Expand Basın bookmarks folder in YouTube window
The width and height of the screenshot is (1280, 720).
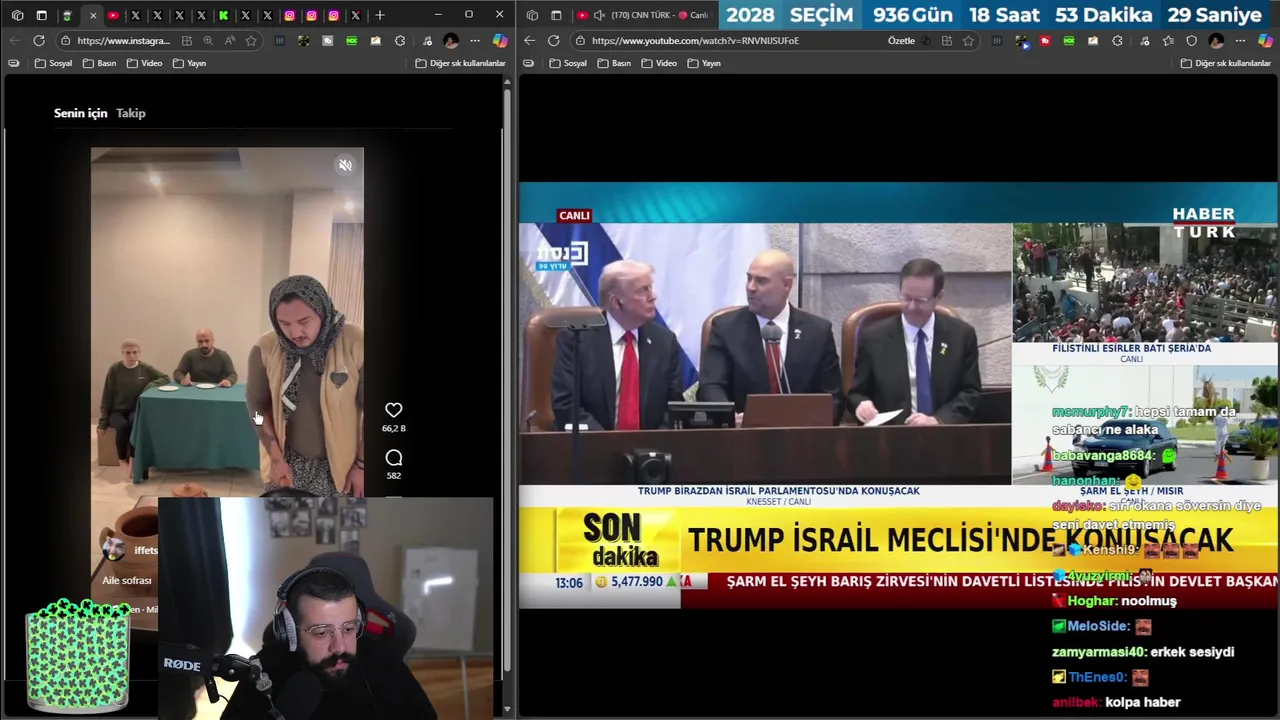(x=614, y=63)
